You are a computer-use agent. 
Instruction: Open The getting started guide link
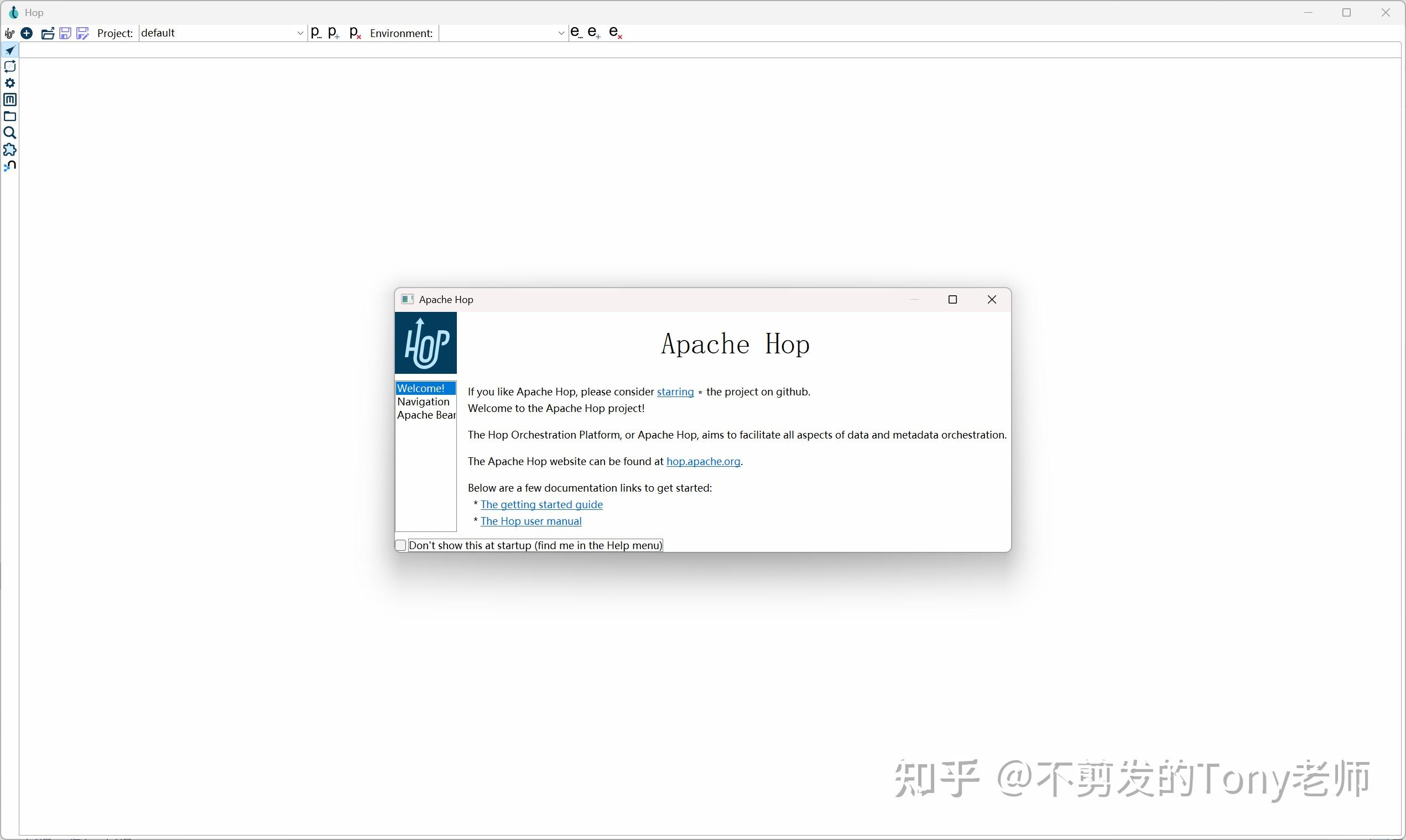[x=541, y=504]
